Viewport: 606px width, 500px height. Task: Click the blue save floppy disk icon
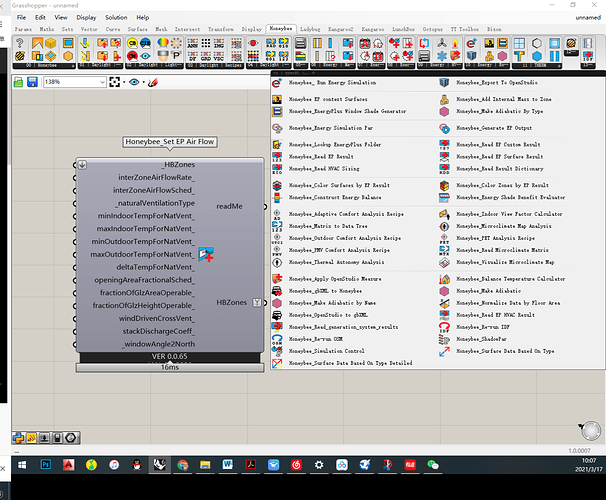point(32,82)
